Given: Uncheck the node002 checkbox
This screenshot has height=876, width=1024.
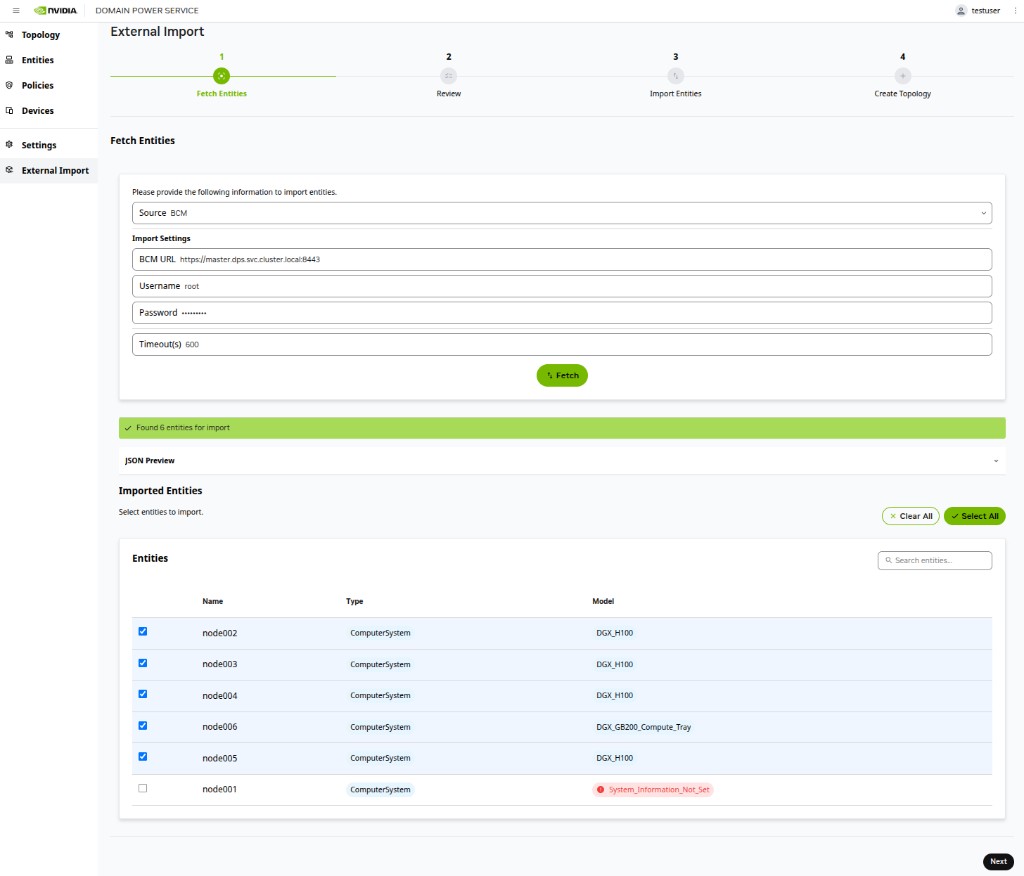Looking at the screenshot, I should point(142,632).
